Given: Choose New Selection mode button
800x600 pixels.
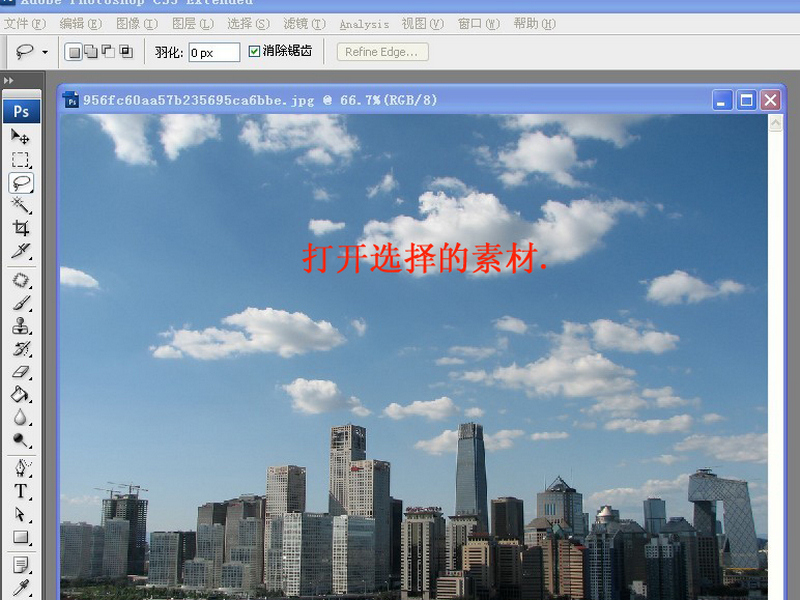Looking at the screenshot, I should (x=74, y=52).
